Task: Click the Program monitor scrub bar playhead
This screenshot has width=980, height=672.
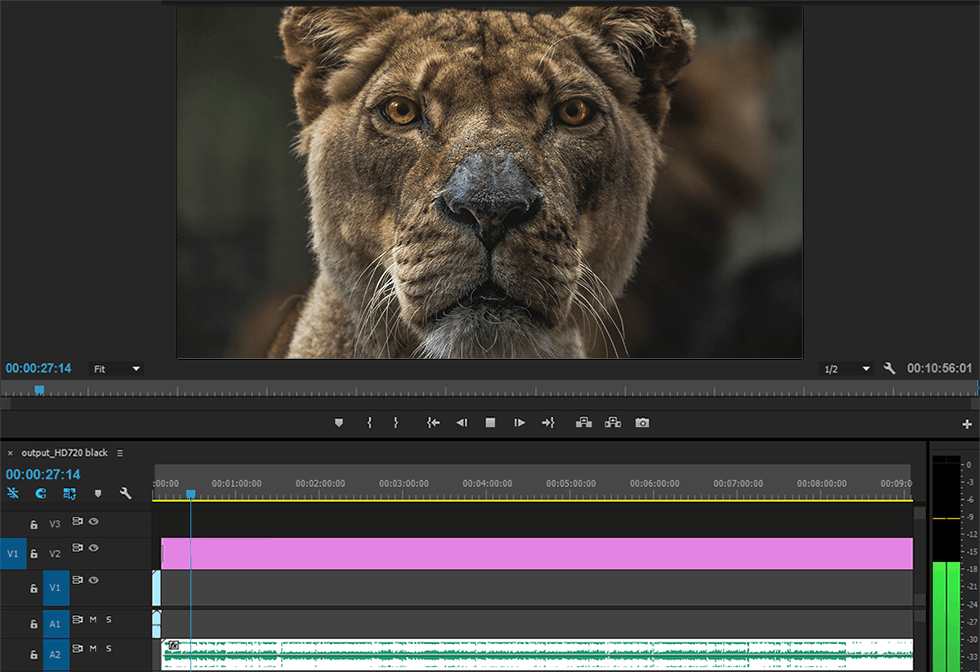Action: pos(39,390)
